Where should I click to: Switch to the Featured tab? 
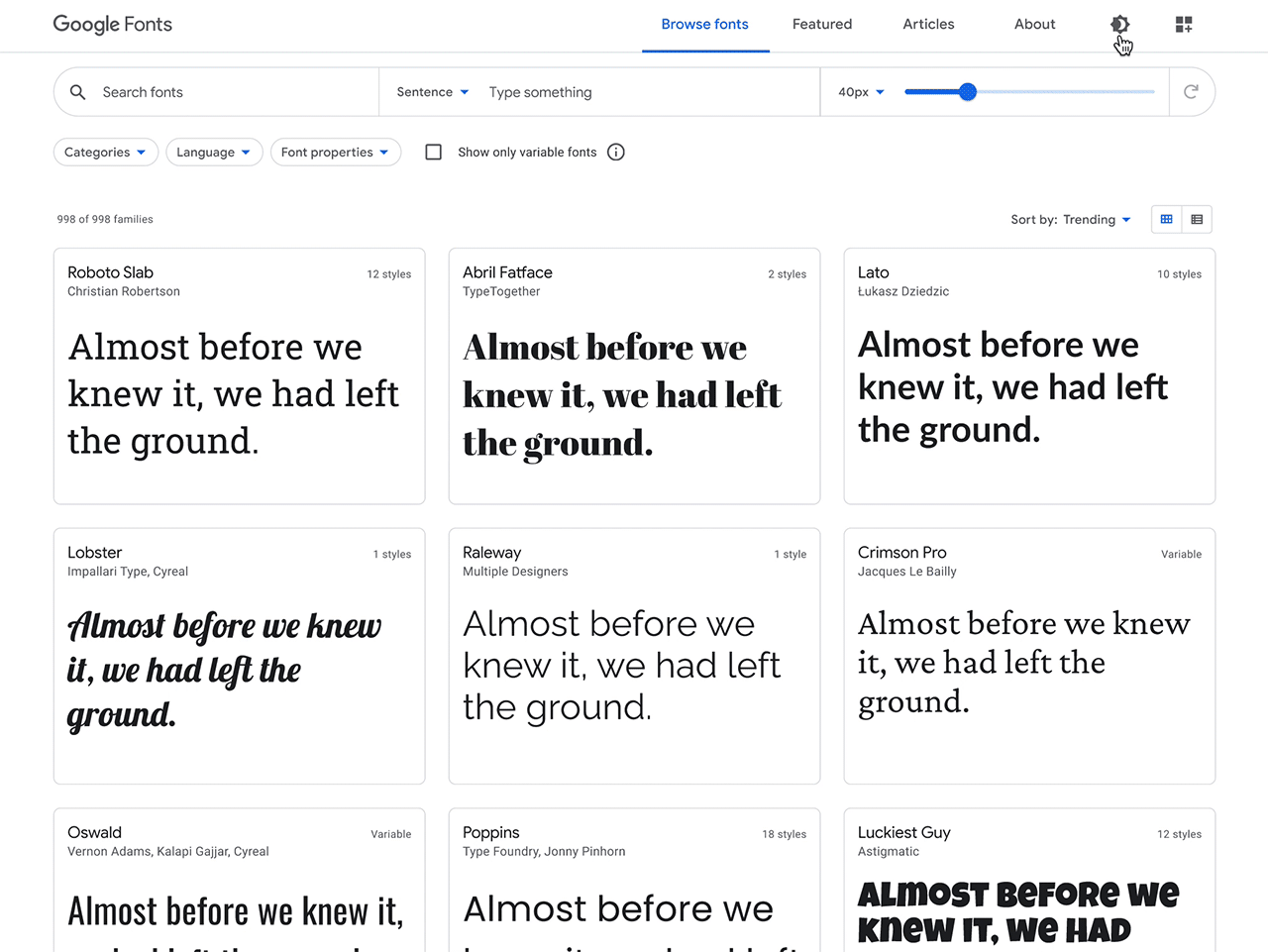coord(821,24)
